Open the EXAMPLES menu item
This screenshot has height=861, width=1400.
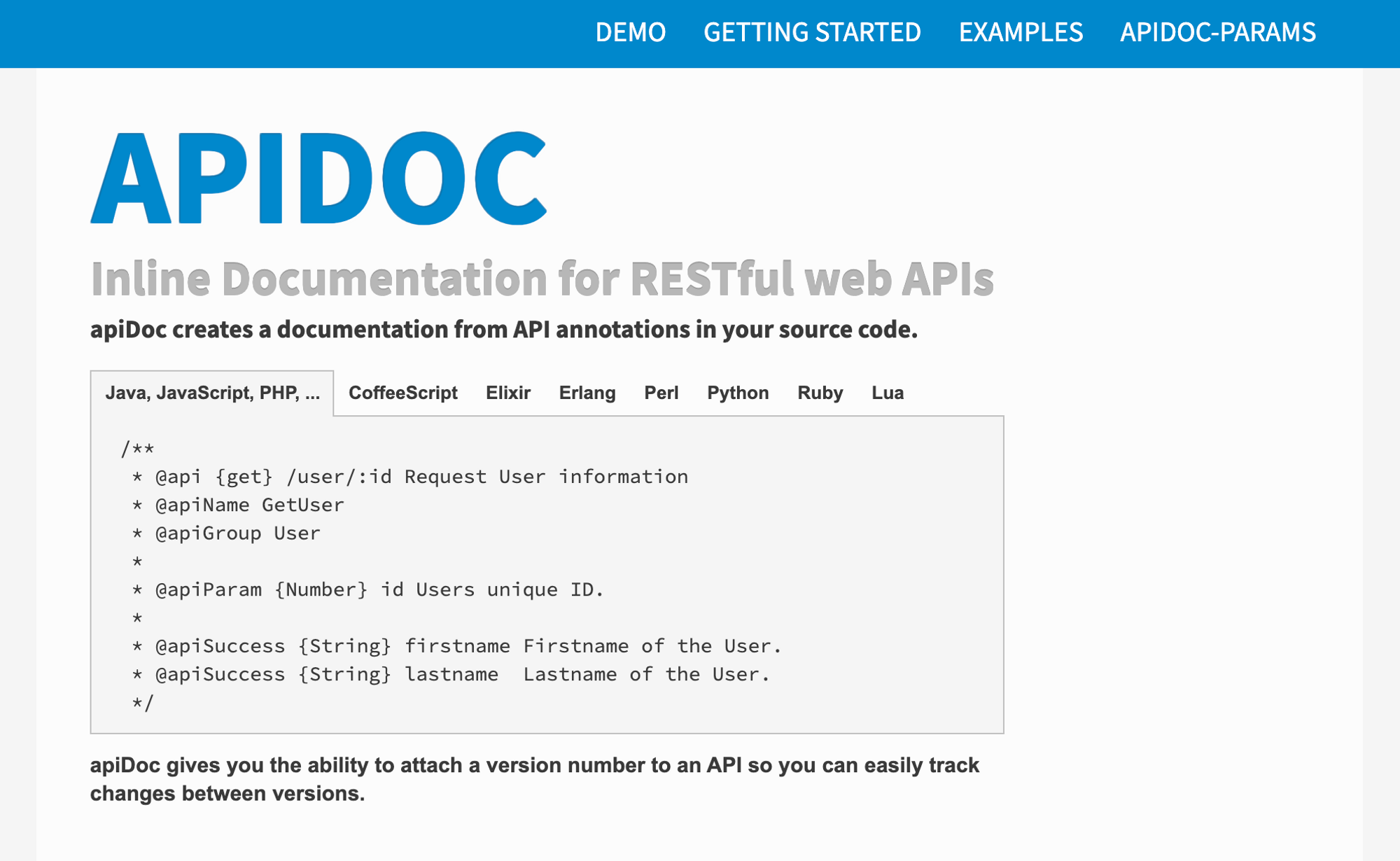(1021, 32)
